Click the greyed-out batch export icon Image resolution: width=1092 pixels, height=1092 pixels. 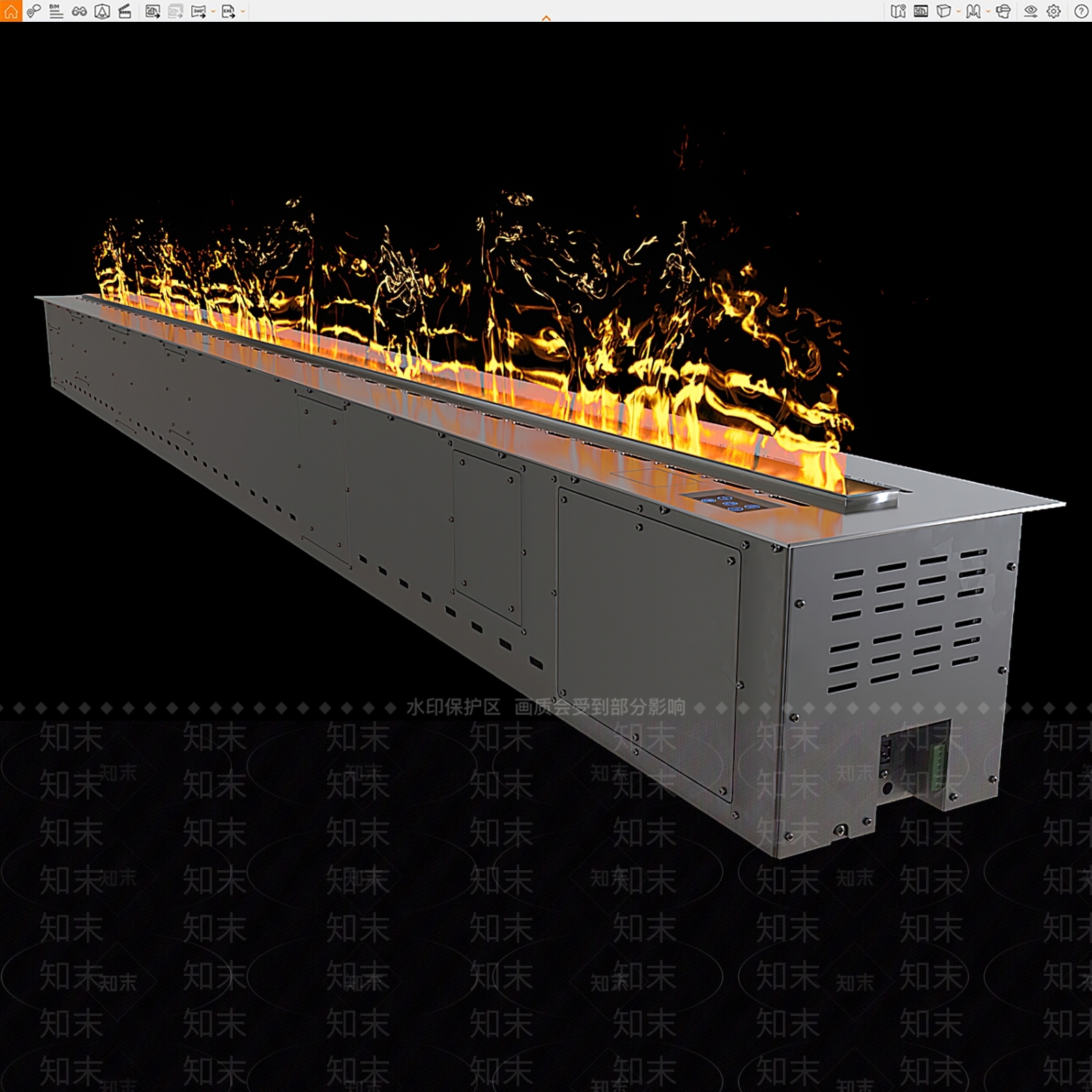click(175, 11)
